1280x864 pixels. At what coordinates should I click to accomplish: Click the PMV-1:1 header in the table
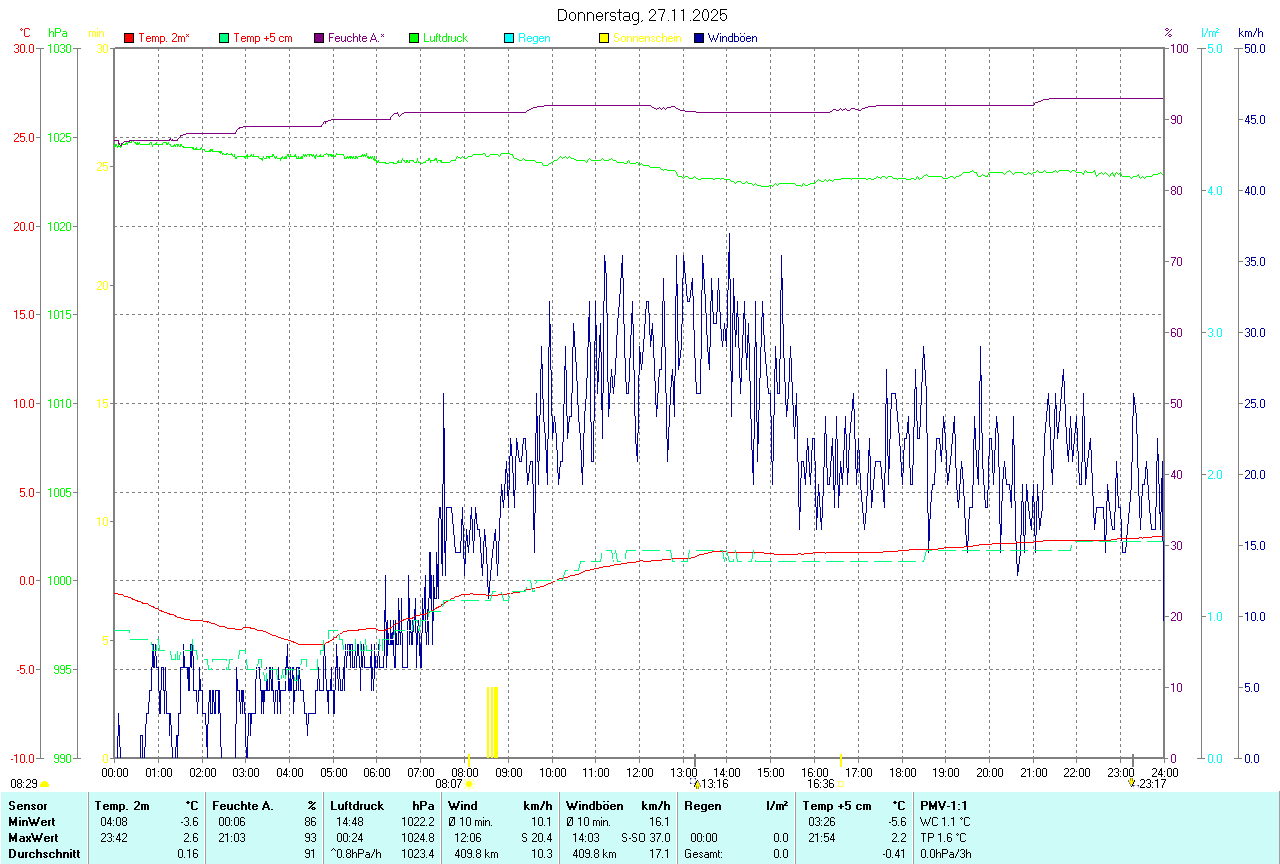pos(944,806)
